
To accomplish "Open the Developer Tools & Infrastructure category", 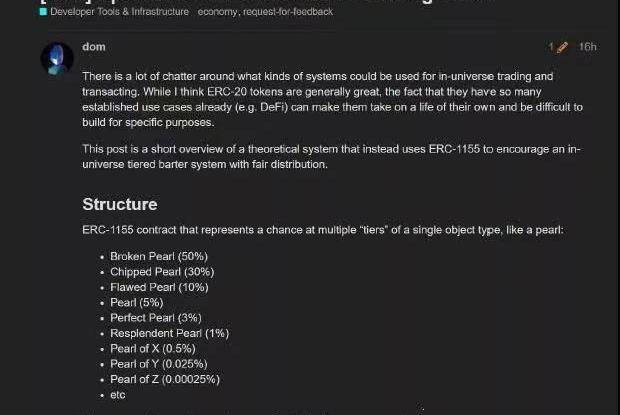I will point(119,12).
